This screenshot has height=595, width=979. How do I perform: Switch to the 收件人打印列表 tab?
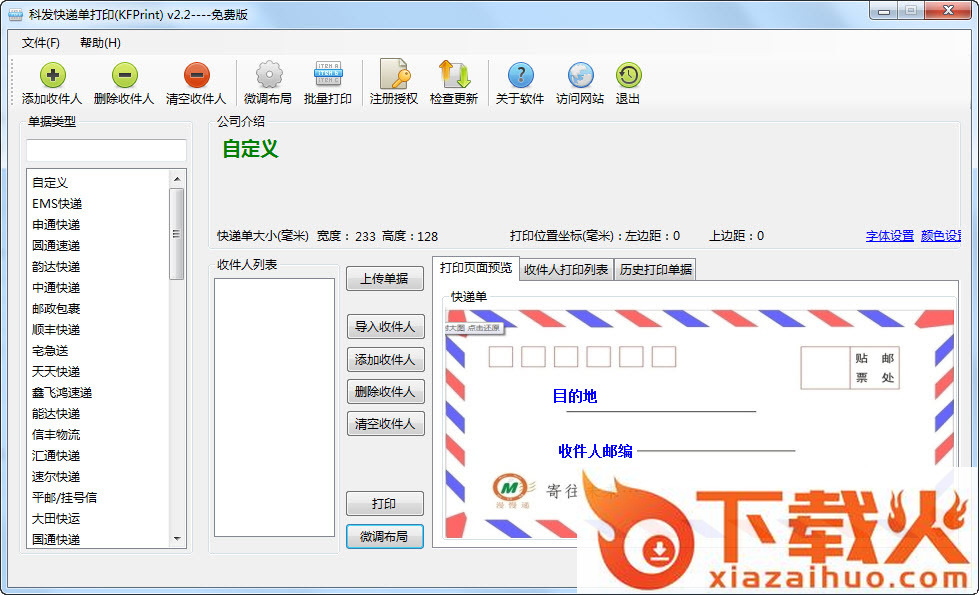(x=566, y=269)
